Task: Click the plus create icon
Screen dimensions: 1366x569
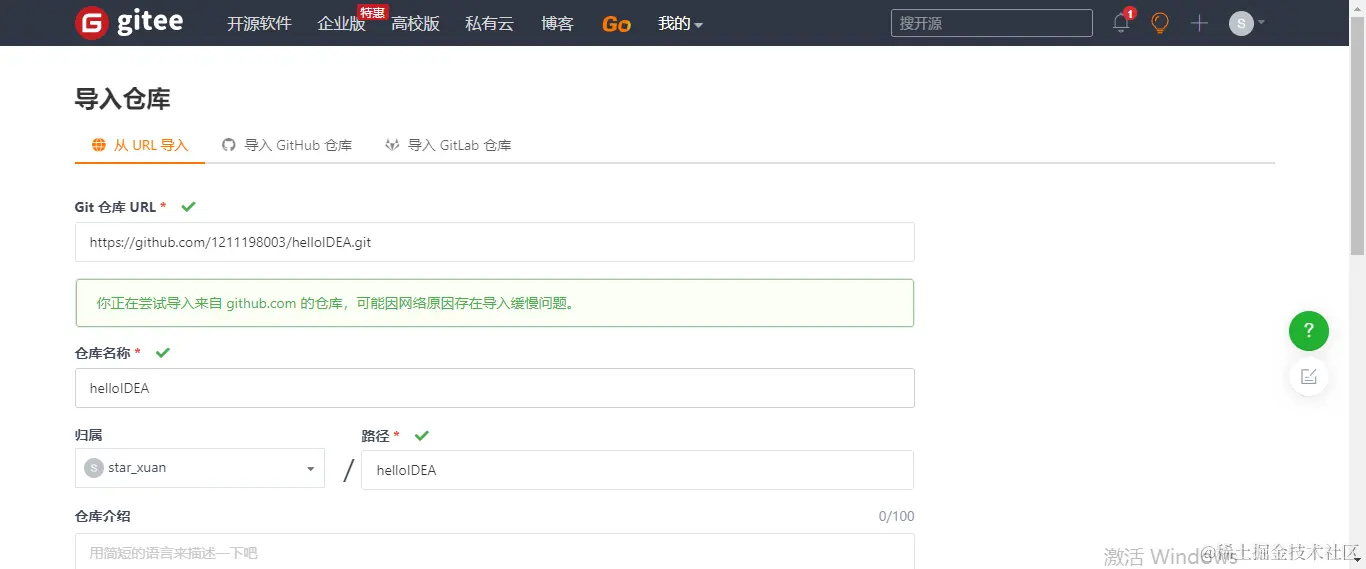Action: point(1200,23)
